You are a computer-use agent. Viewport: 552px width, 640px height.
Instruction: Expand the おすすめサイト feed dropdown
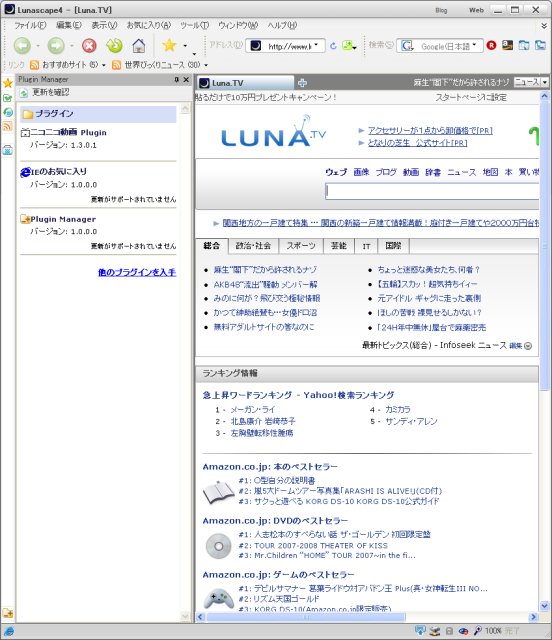point(104,65)
